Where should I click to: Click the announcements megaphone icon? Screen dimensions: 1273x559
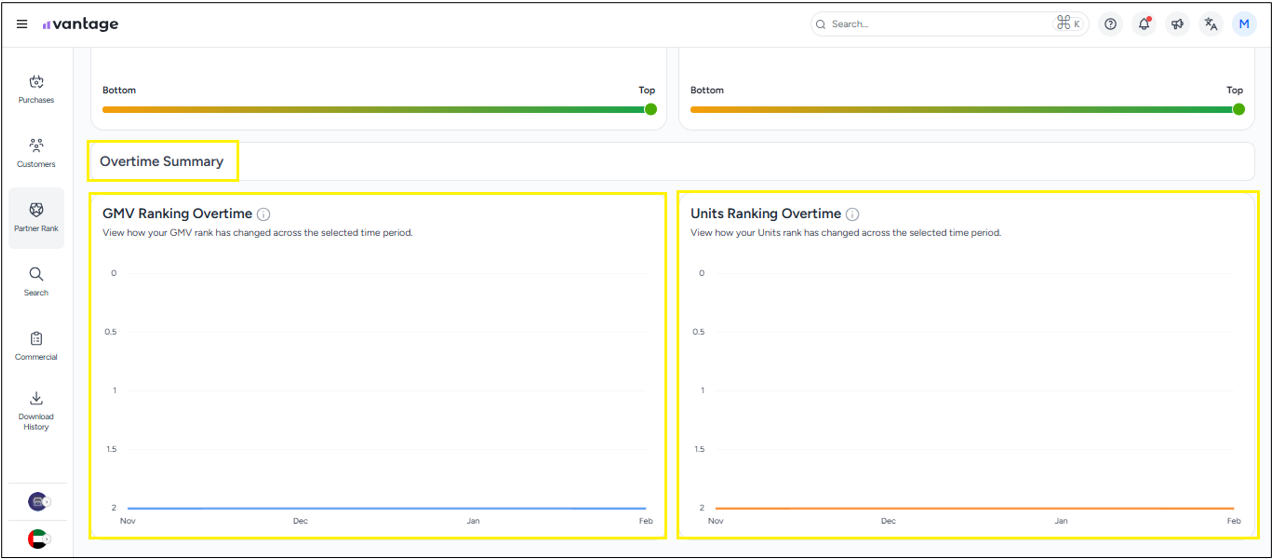coord(1178,24)
